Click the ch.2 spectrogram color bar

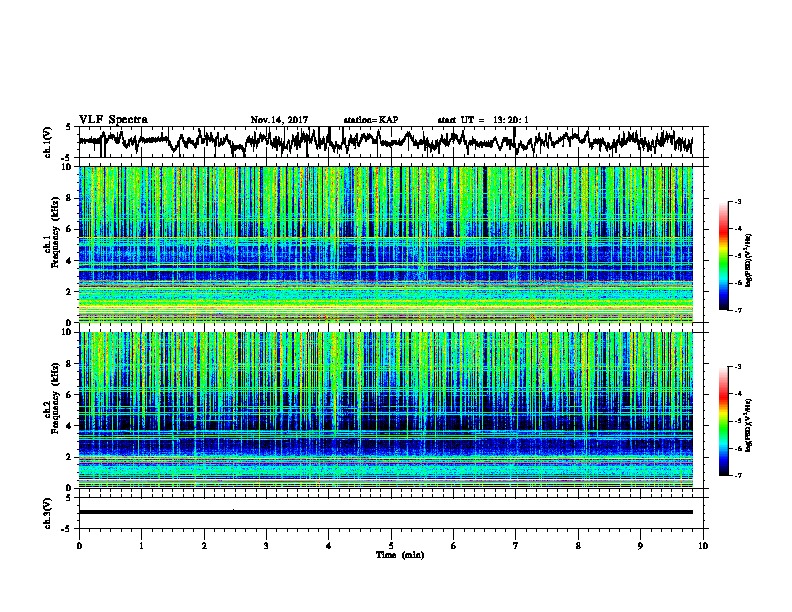(x=724, y=421)
